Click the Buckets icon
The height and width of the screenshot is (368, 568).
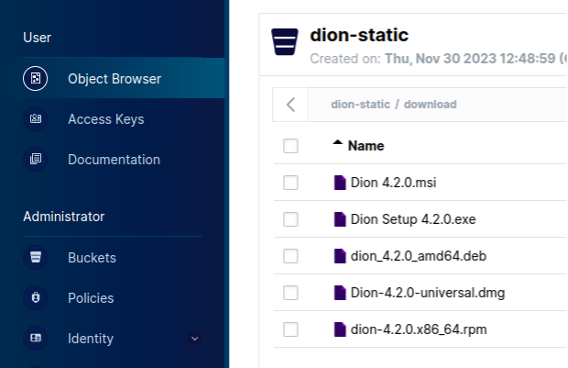tap(35, 257)
